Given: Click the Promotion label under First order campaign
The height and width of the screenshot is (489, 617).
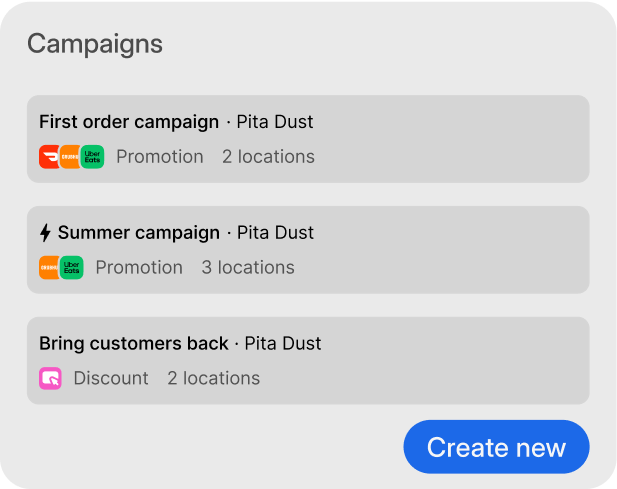Looking at the screenshot, I should [x=160, y=157].
